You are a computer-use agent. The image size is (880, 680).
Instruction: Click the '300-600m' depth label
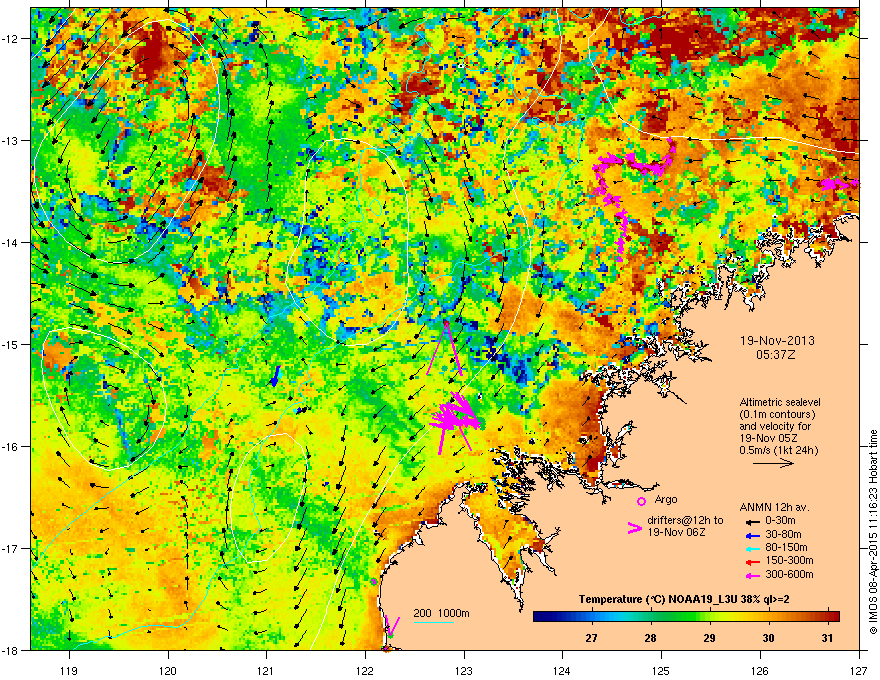click(789, 574)
